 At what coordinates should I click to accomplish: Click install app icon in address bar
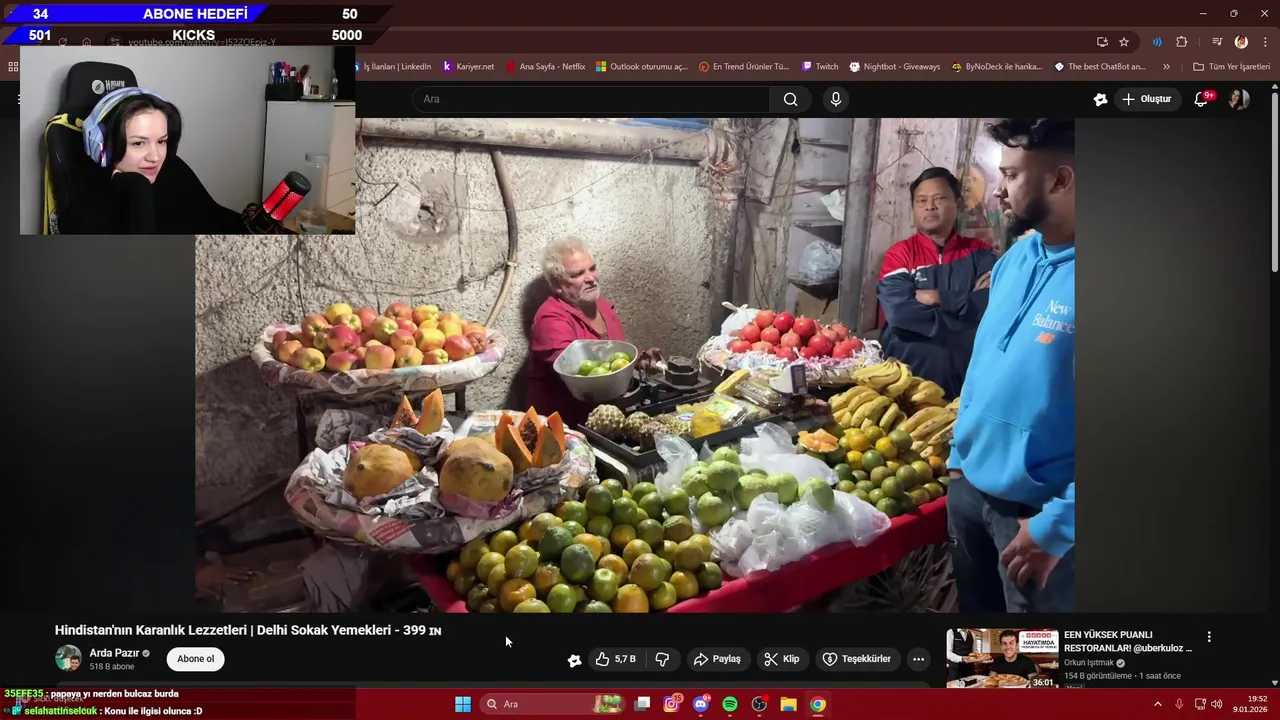1102,42
